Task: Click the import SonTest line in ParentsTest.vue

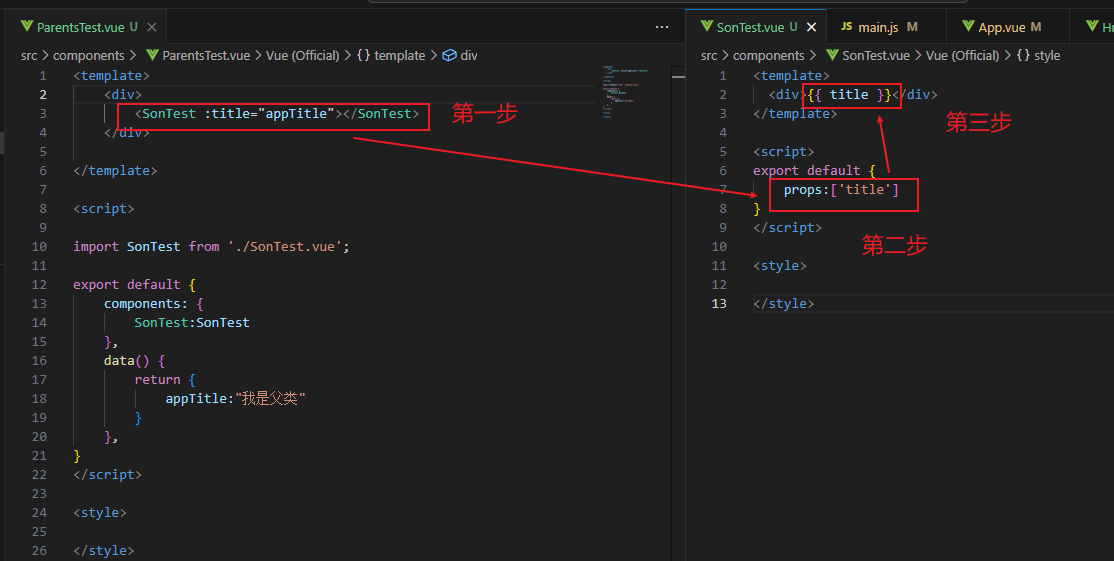Action: (212, 246)
